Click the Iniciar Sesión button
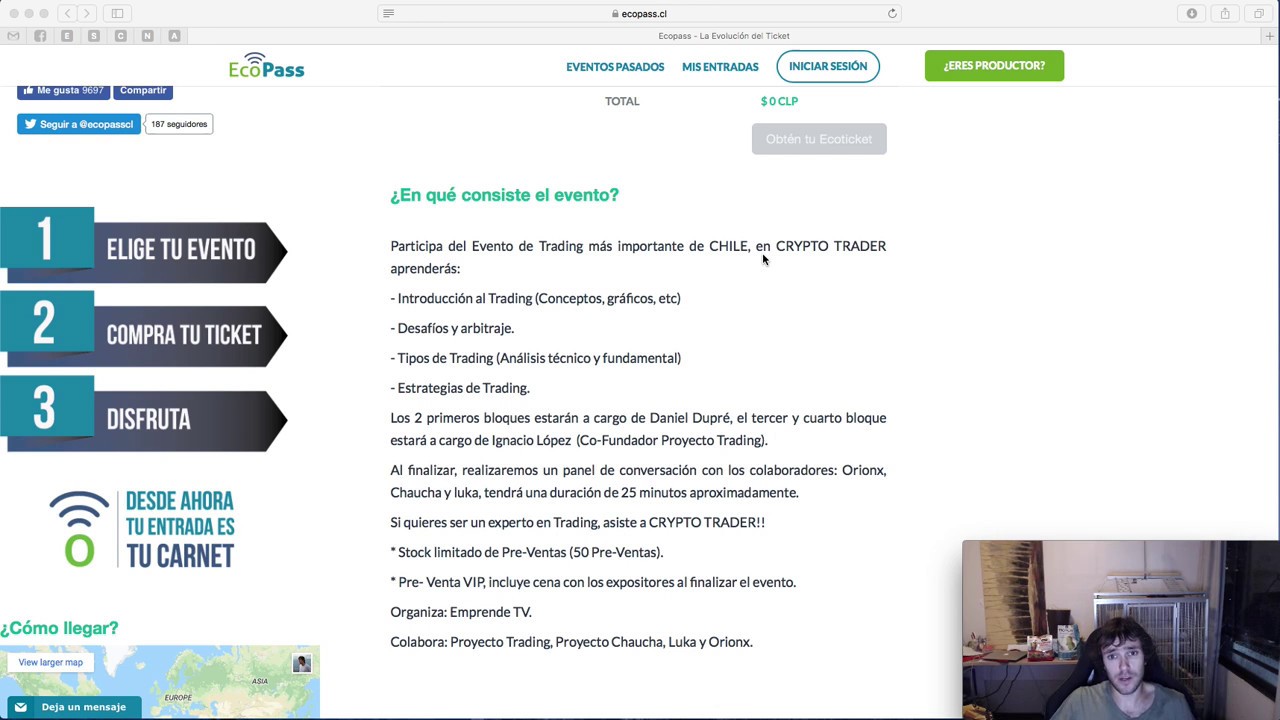 click(x=828, y=66)
